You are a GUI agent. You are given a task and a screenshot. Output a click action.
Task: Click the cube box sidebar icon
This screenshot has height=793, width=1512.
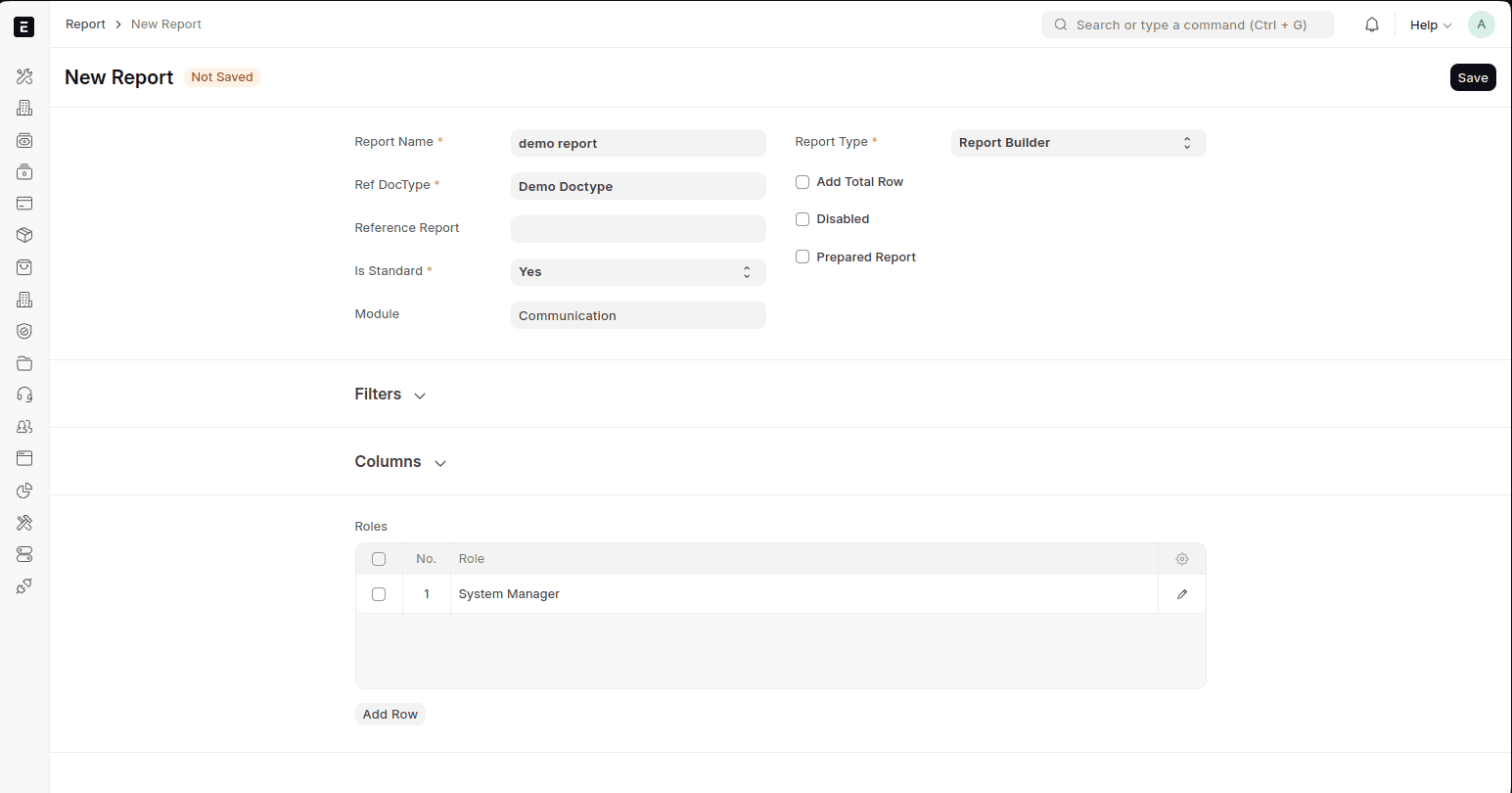click(24, 235)
